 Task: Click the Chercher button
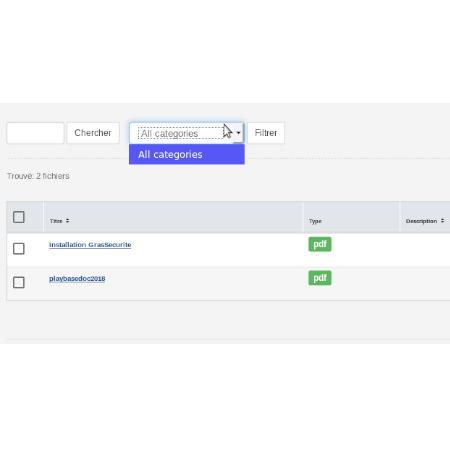click(x=93, y=133)
